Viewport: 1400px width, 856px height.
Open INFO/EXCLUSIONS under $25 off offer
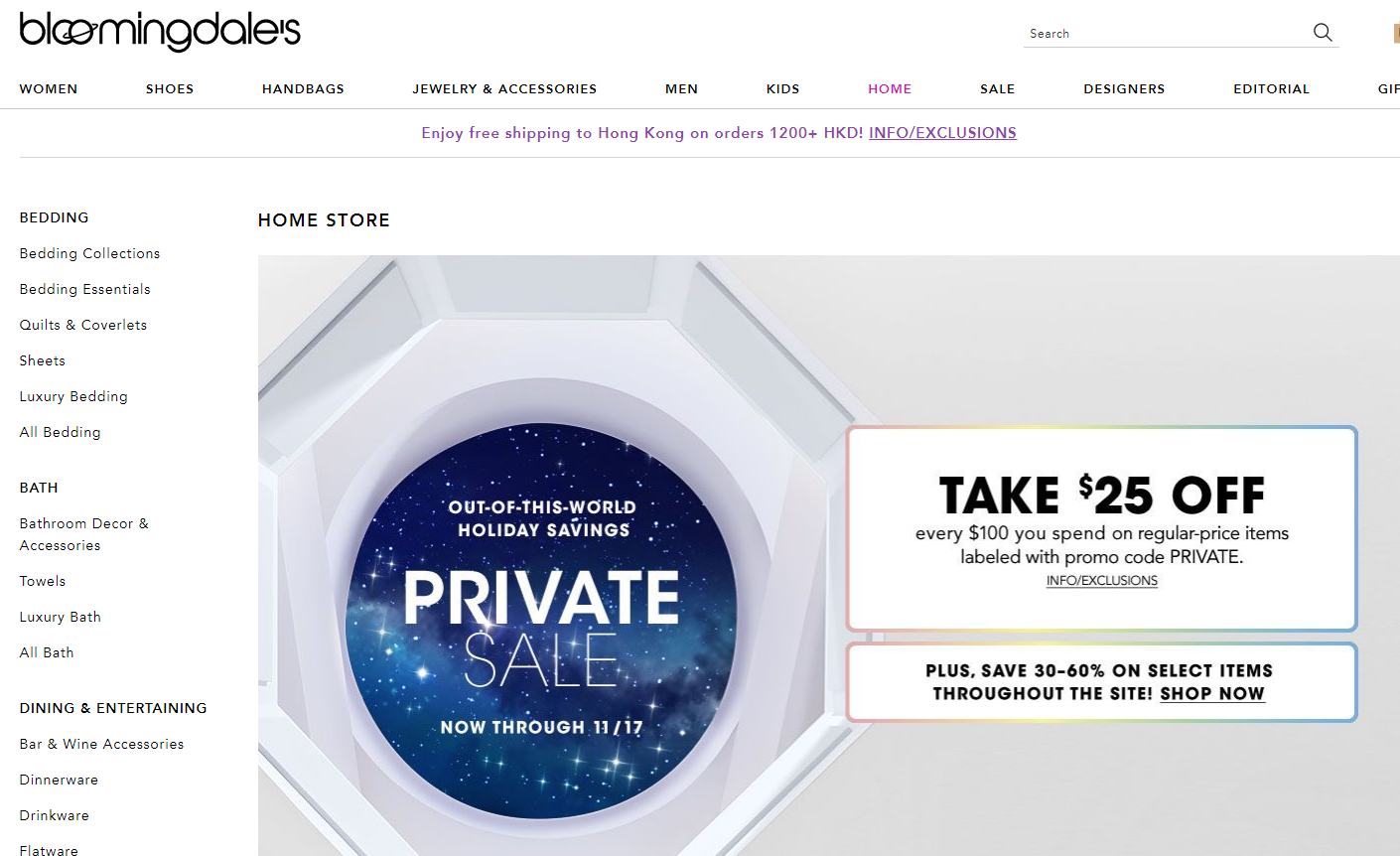click(x=1102, y=581)
